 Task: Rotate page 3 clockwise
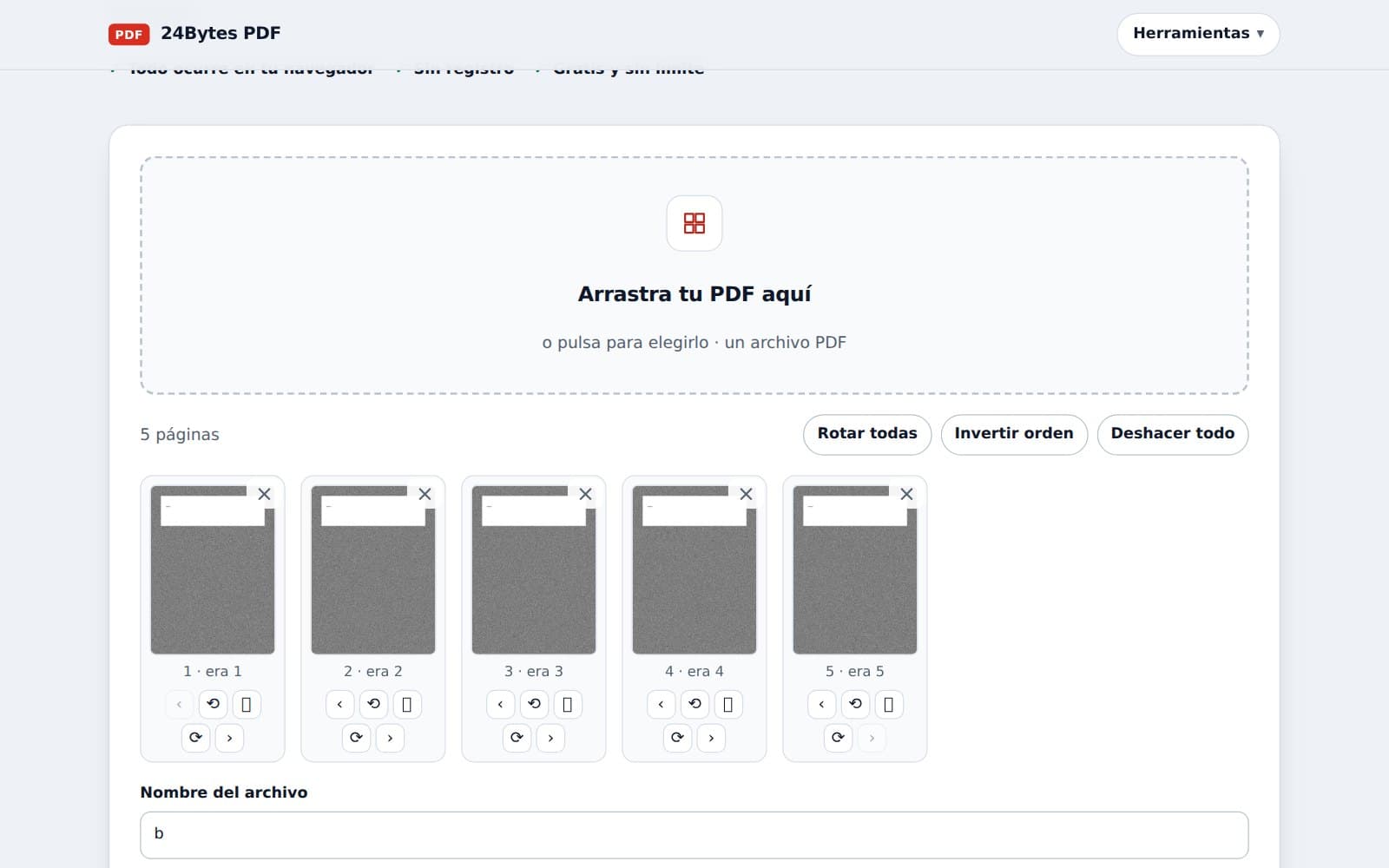[517, 738]
